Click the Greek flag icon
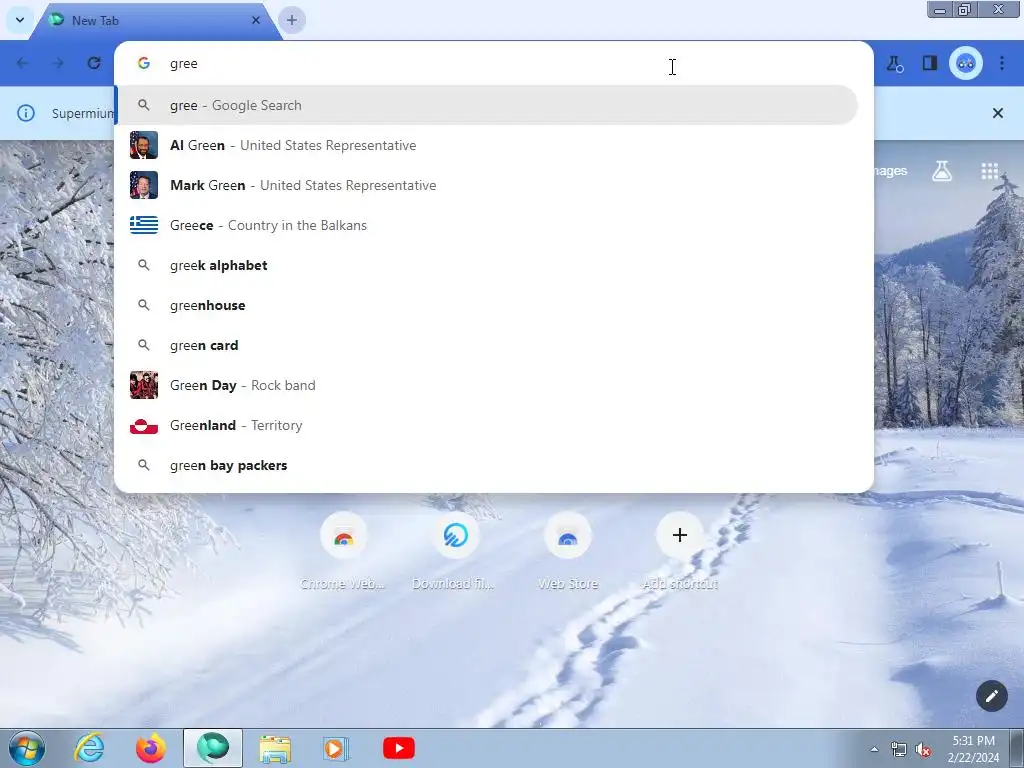 pyautogui.click(x=144, y=225)
